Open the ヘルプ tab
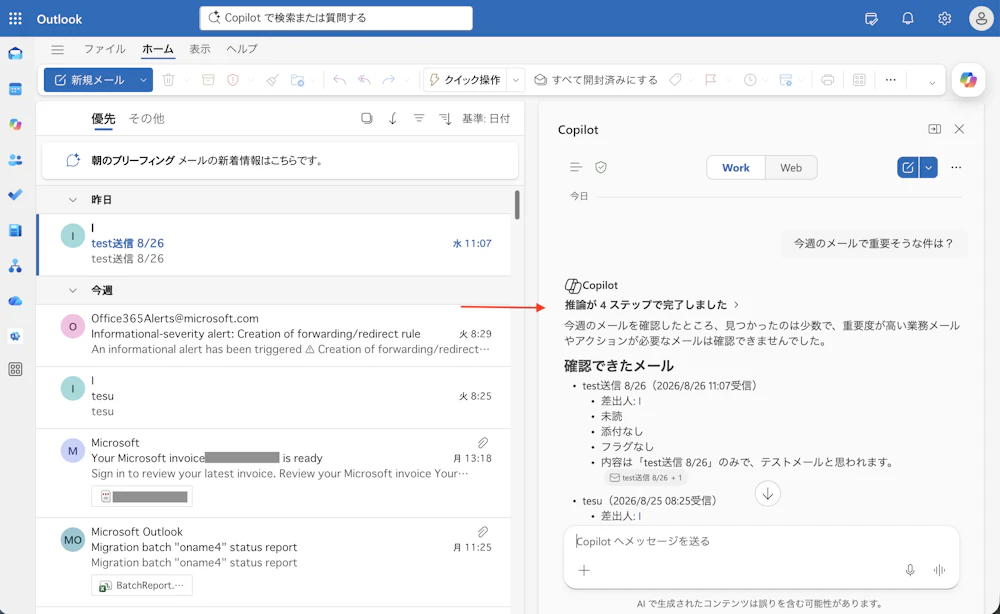 pyautogui.click(x=242, y=48)
